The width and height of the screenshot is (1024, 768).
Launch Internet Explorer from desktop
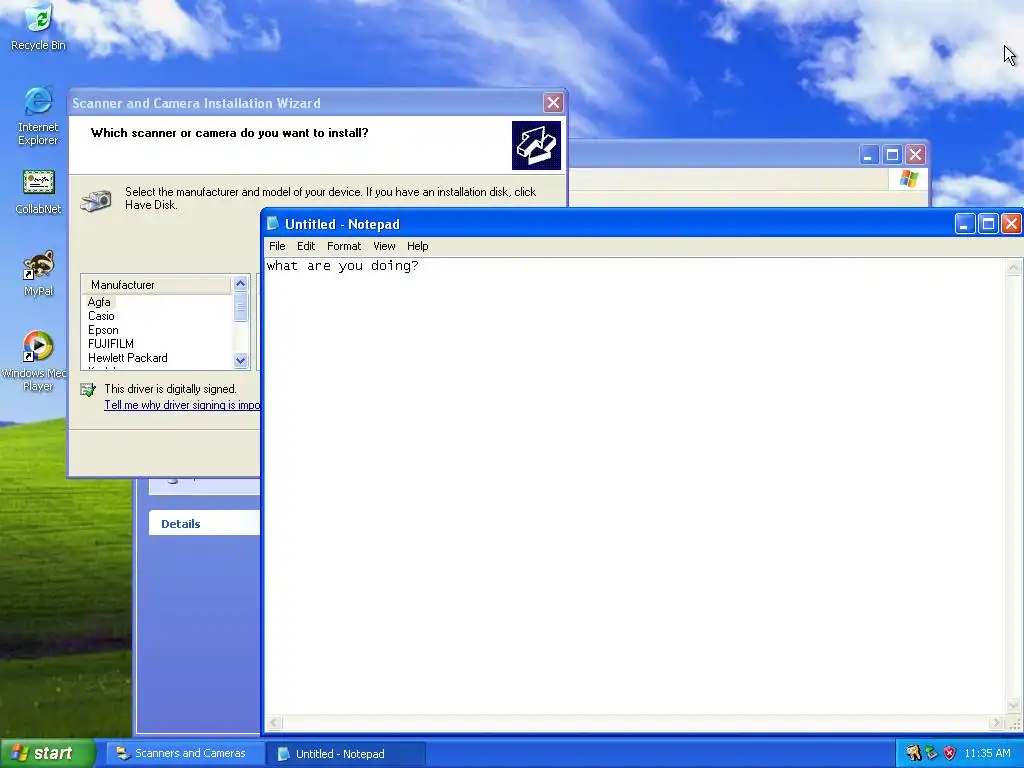coord(39,116)
